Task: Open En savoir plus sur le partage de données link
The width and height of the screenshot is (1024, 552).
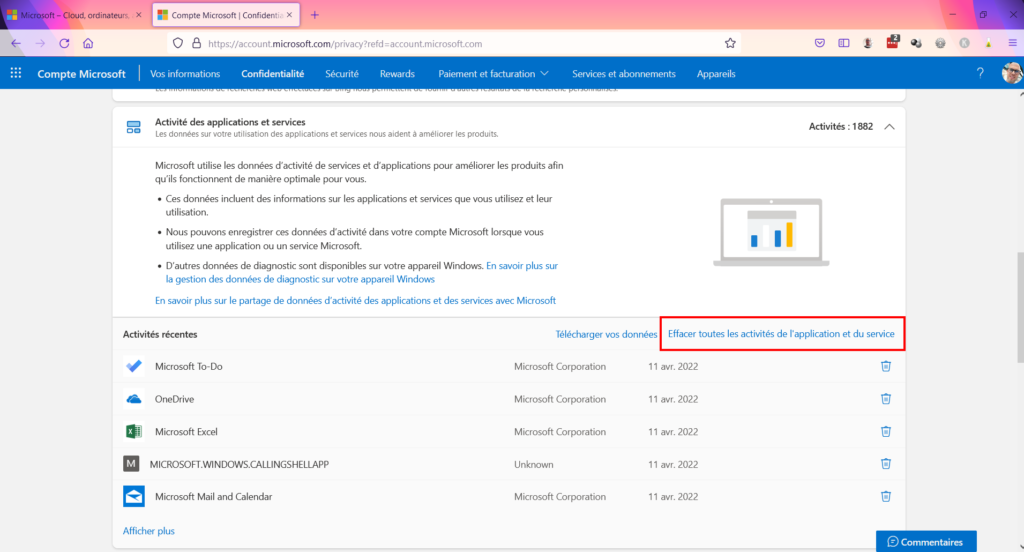Action: [355, 300]
